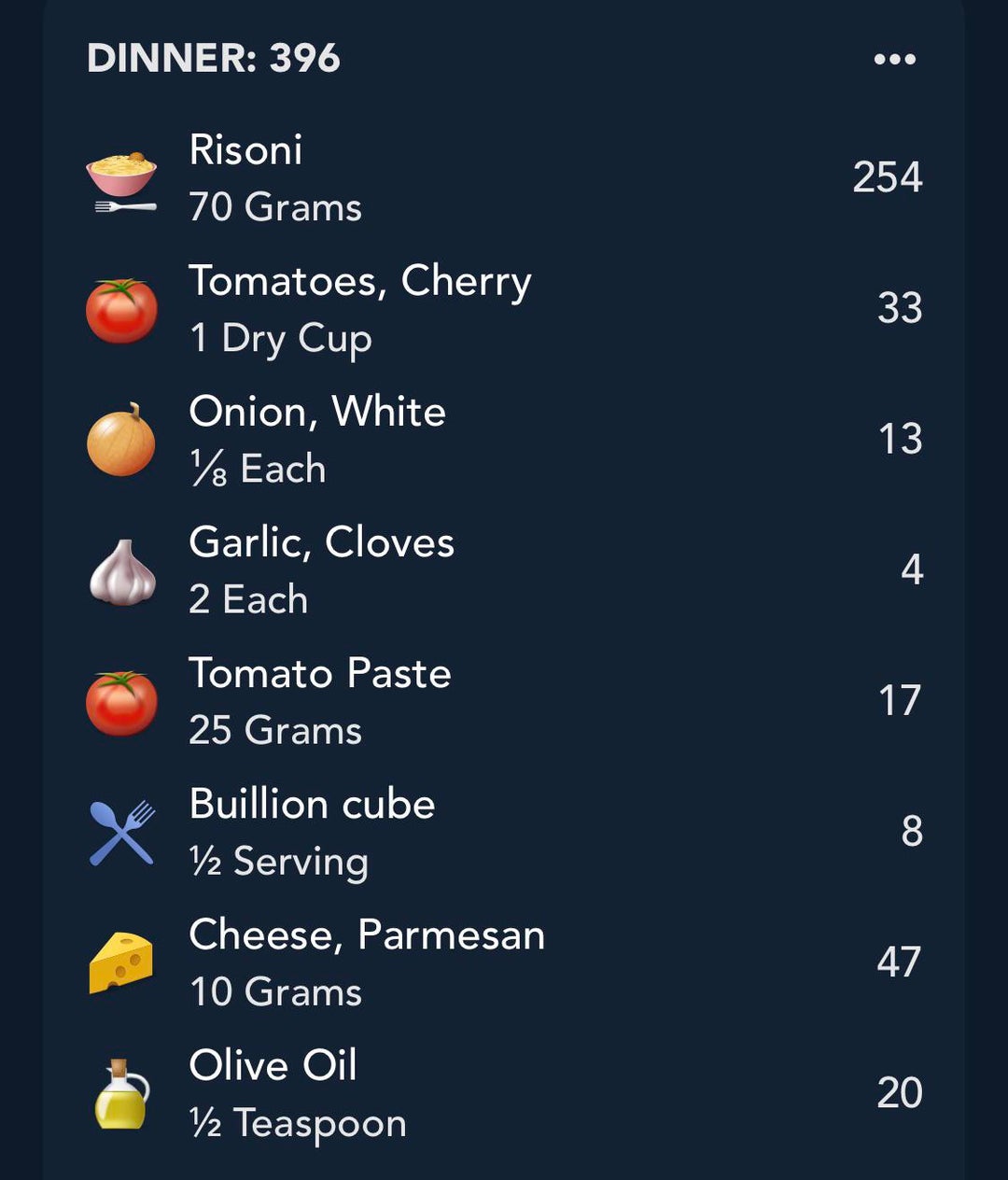
Task: Edit the ½ Teaspoon Olive Oil serving
Action: point(298,1123)
